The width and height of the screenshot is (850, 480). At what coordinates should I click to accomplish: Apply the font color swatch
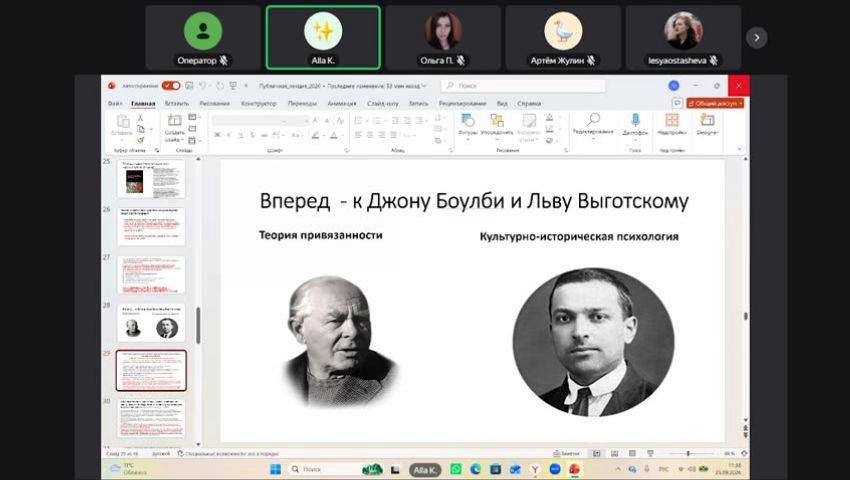(333, 135)
